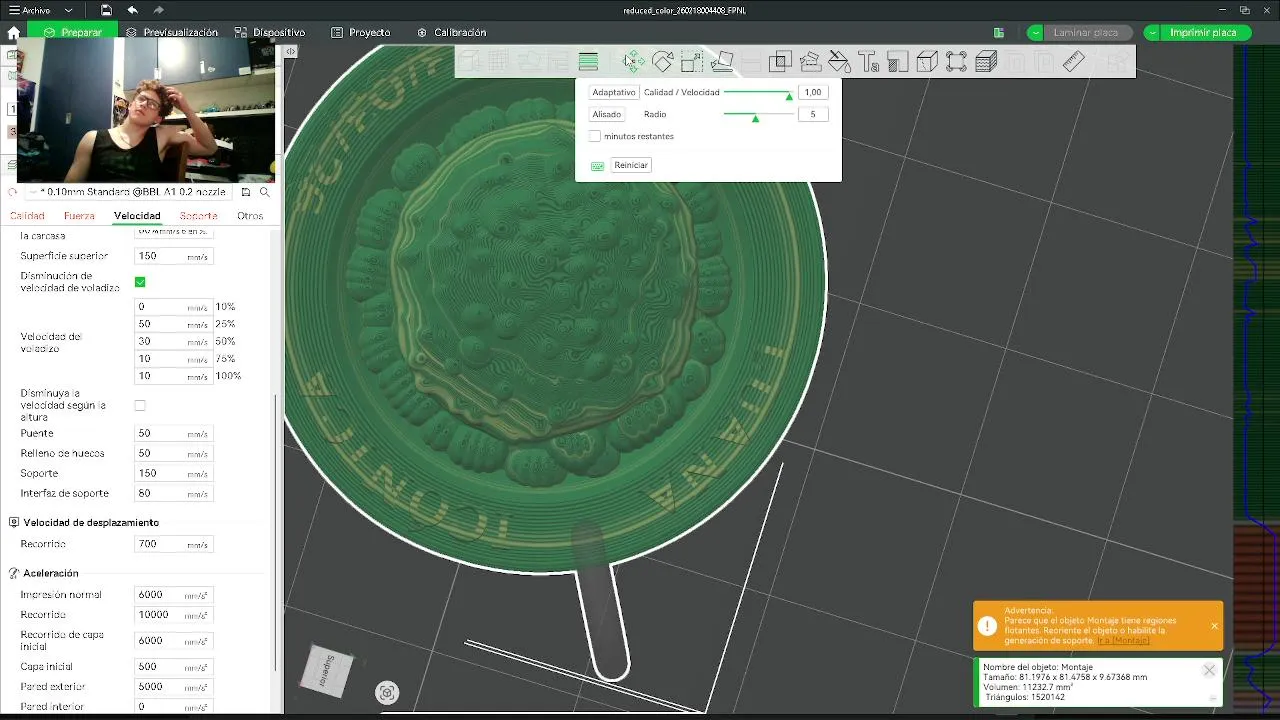Click the Reiniciar button
The height and width of the screenshot is (720, 1280).
pos(631,165)
